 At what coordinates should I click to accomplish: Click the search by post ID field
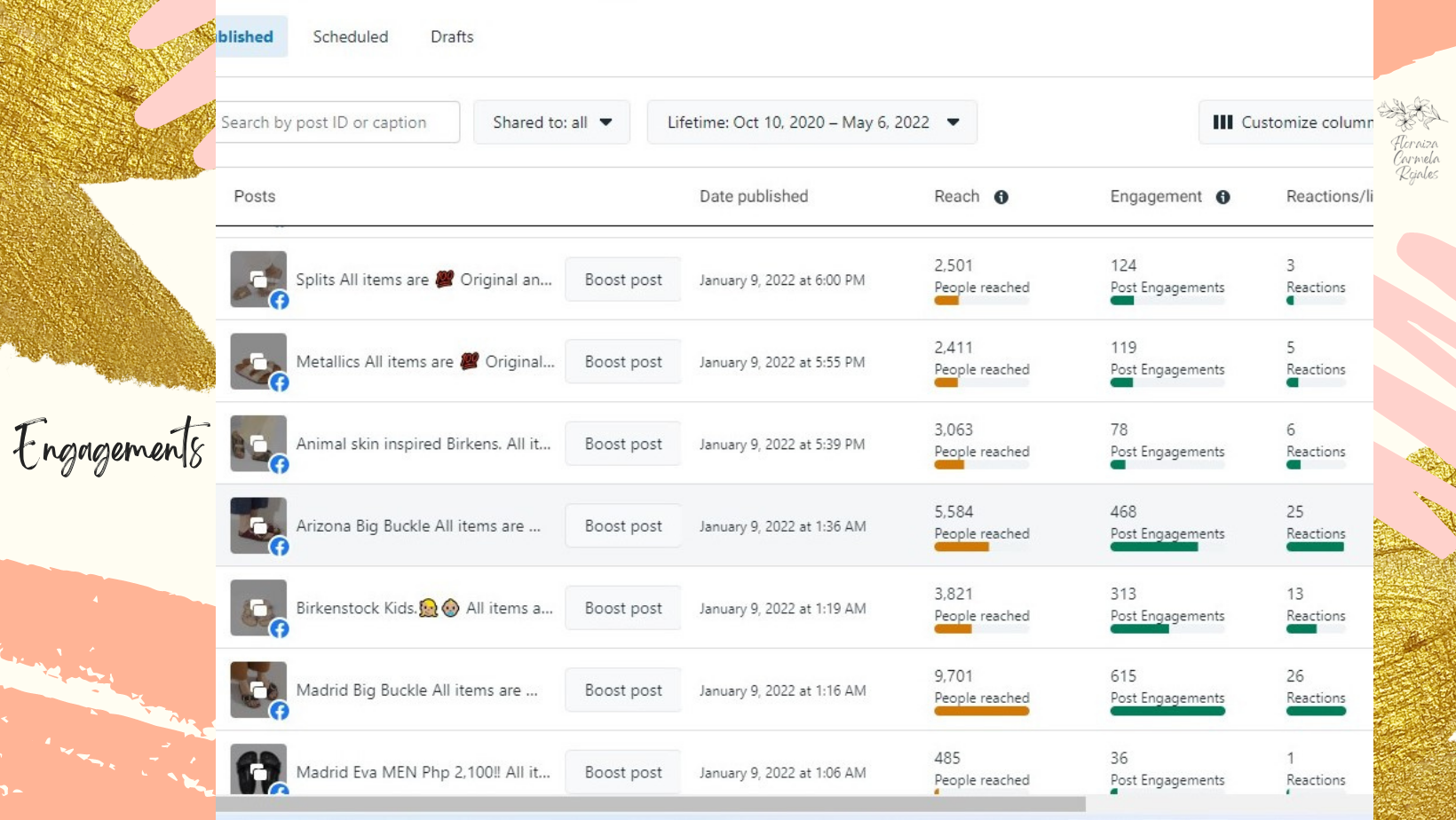[x=336, y=122]
